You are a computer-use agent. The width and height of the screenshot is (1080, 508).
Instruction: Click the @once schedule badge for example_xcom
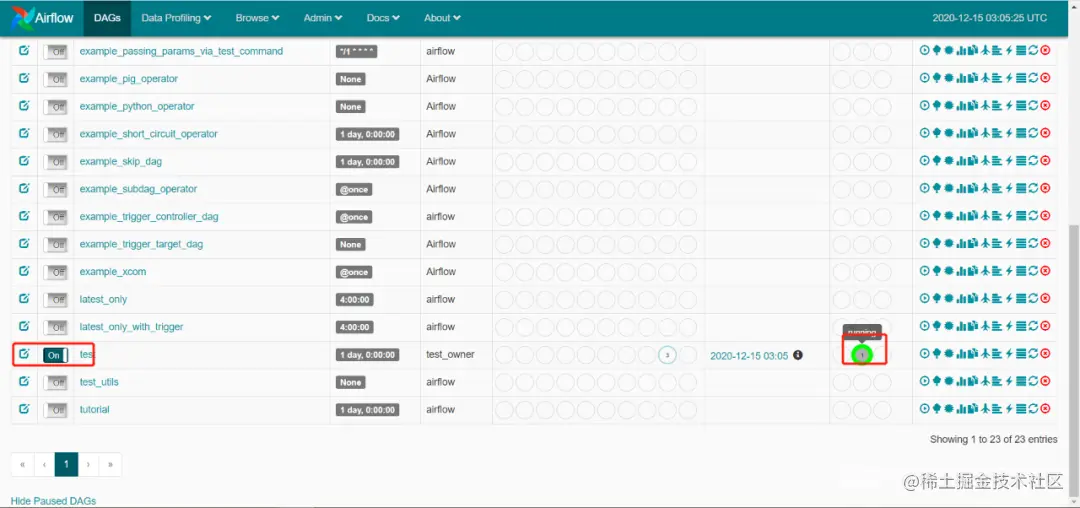pyautogui.click(x=354, y=272)
